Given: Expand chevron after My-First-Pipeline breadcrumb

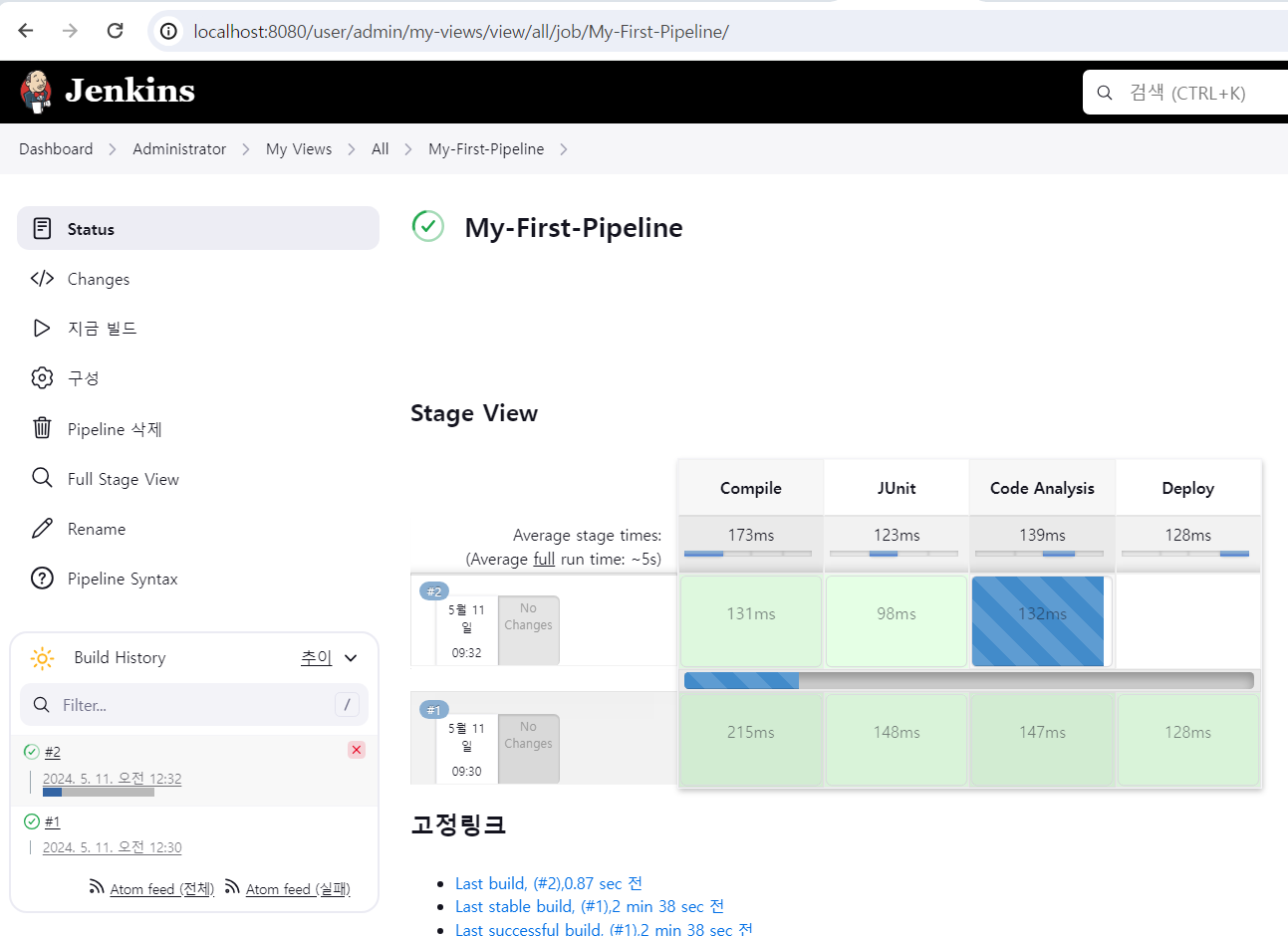Looking at the screenshot, I should (564, 149).
